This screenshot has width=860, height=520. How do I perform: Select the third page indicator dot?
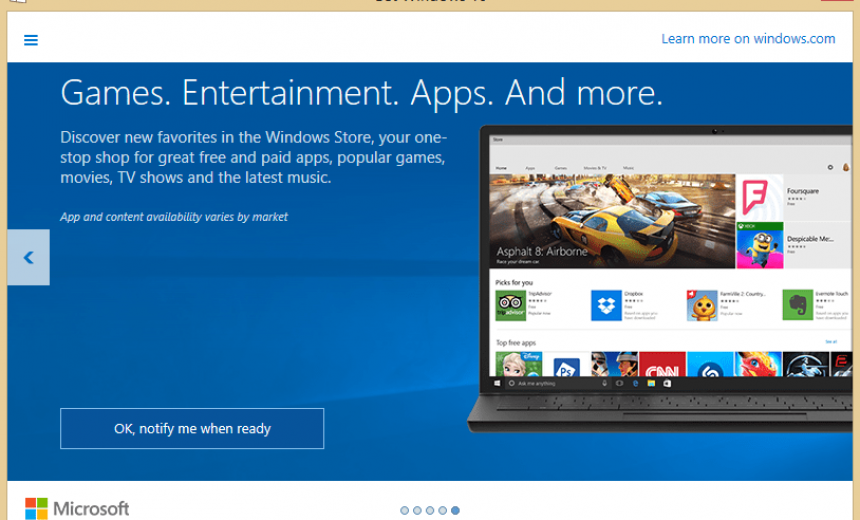430,510
